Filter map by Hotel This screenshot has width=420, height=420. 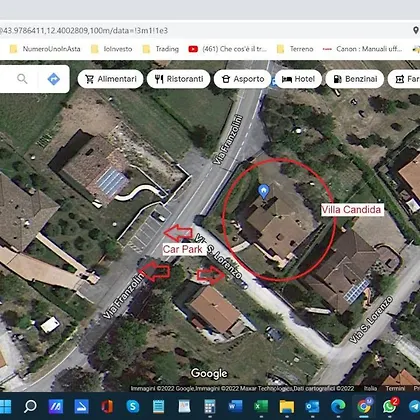tap(298, 79)
